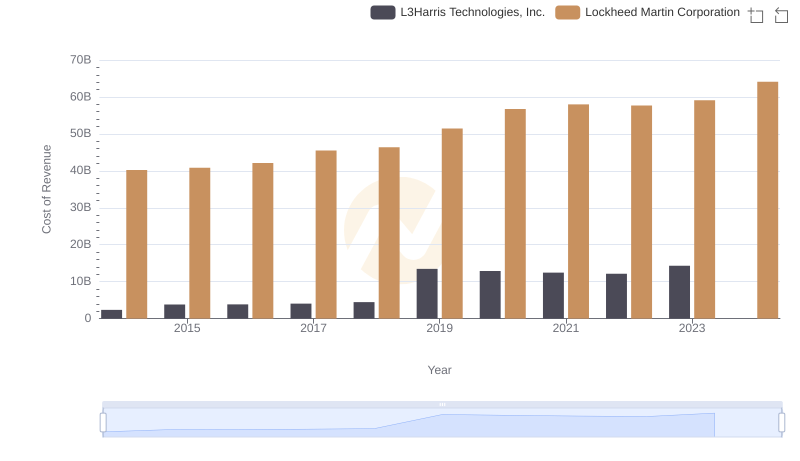Click the top drag bar of the data zoom slider

(x=442, y=404)
